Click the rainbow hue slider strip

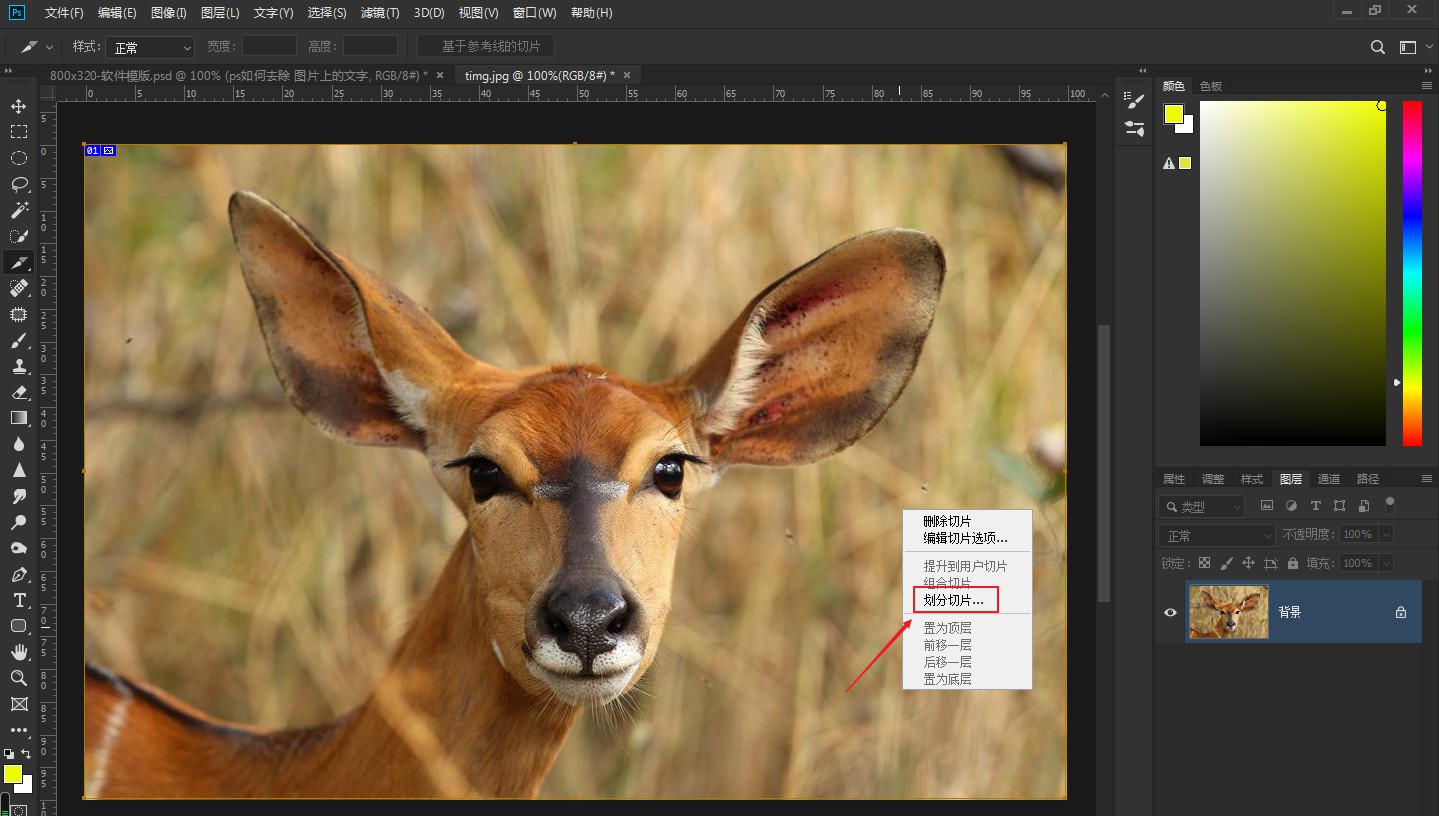click(1411, 272)
